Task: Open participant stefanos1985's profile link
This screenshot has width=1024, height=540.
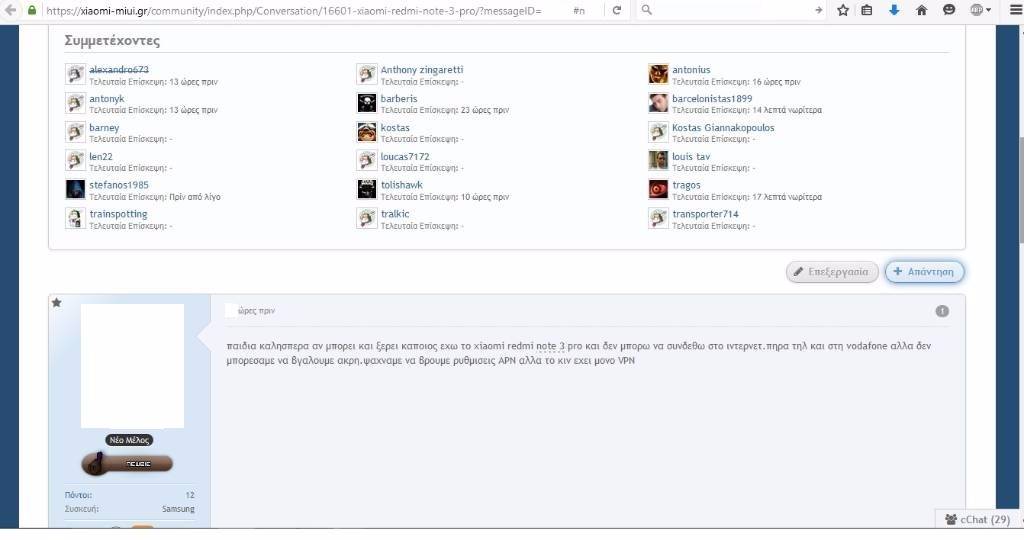Action: (x=119, y=185)
